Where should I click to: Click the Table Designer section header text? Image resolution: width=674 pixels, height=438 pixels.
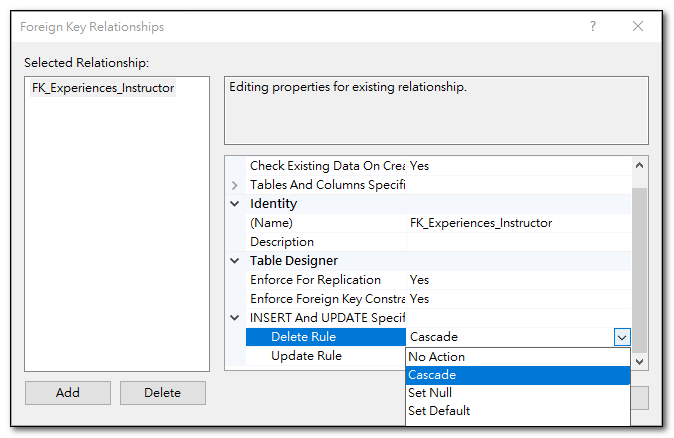coord(294,260)
